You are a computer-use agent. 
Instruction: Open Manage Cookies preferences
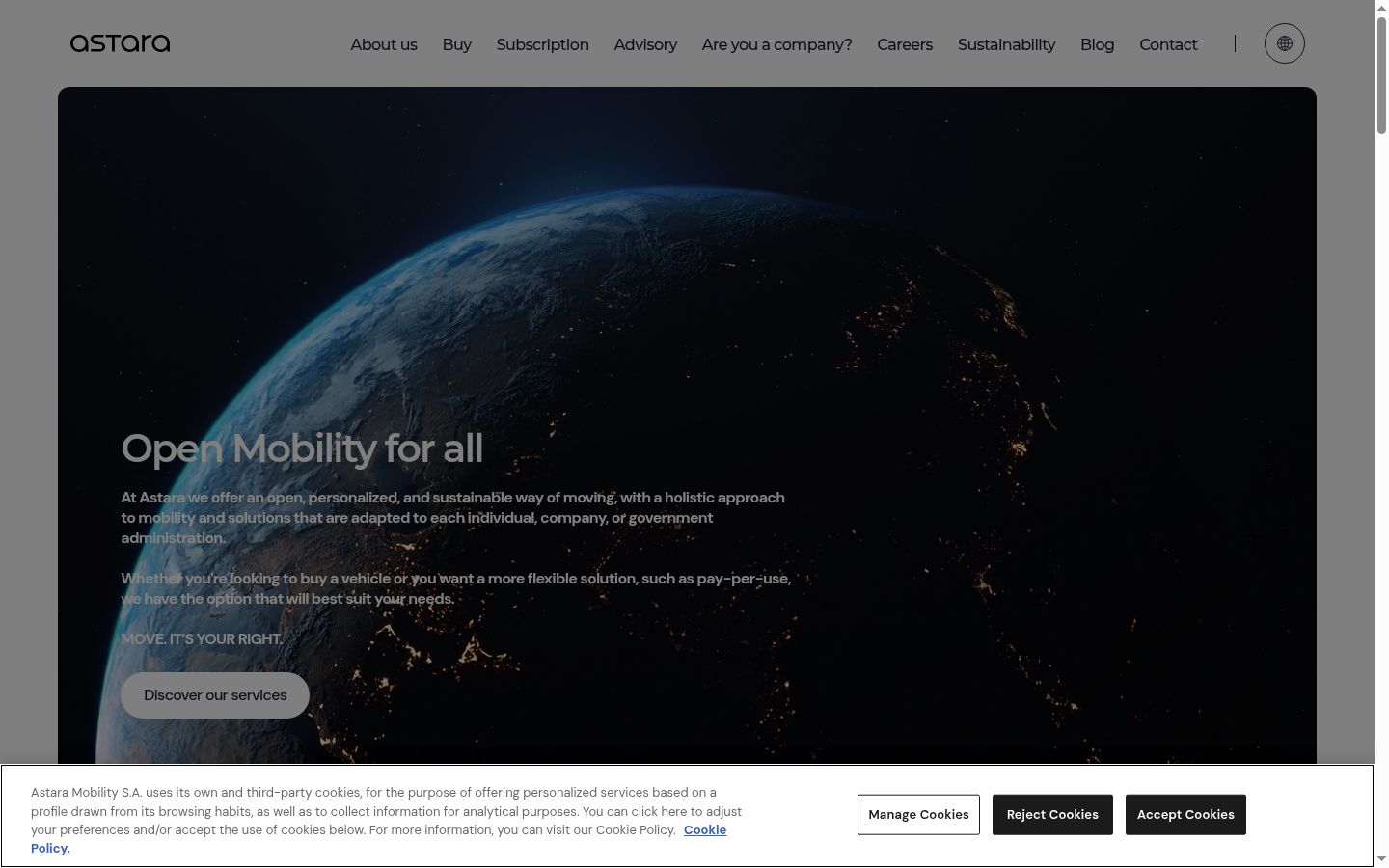[918, 815]
